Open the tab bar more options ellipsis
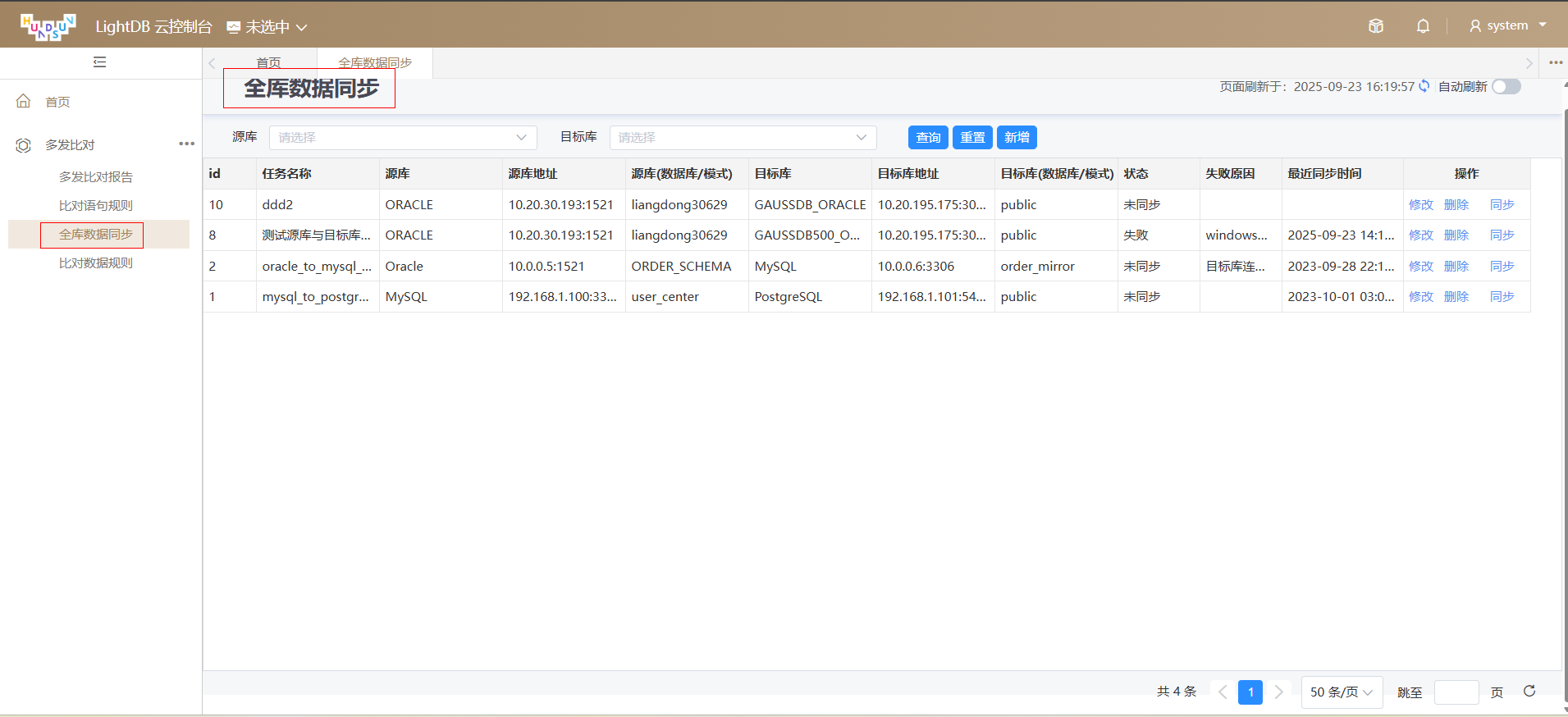The image size is (1568, 717). click(1556, 63)
